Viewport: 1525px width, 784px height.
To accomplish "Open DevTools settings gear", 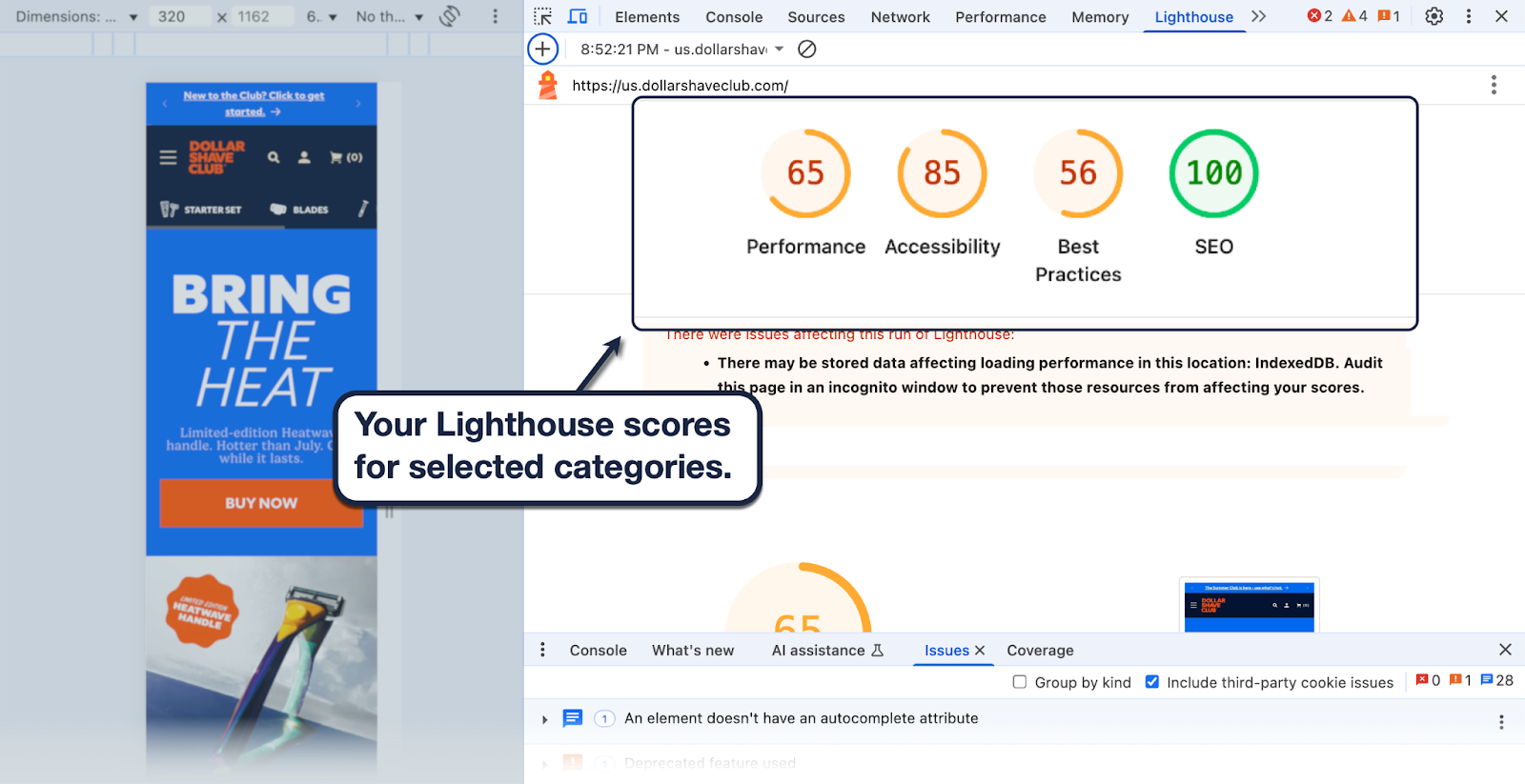I will [1433, 16].
